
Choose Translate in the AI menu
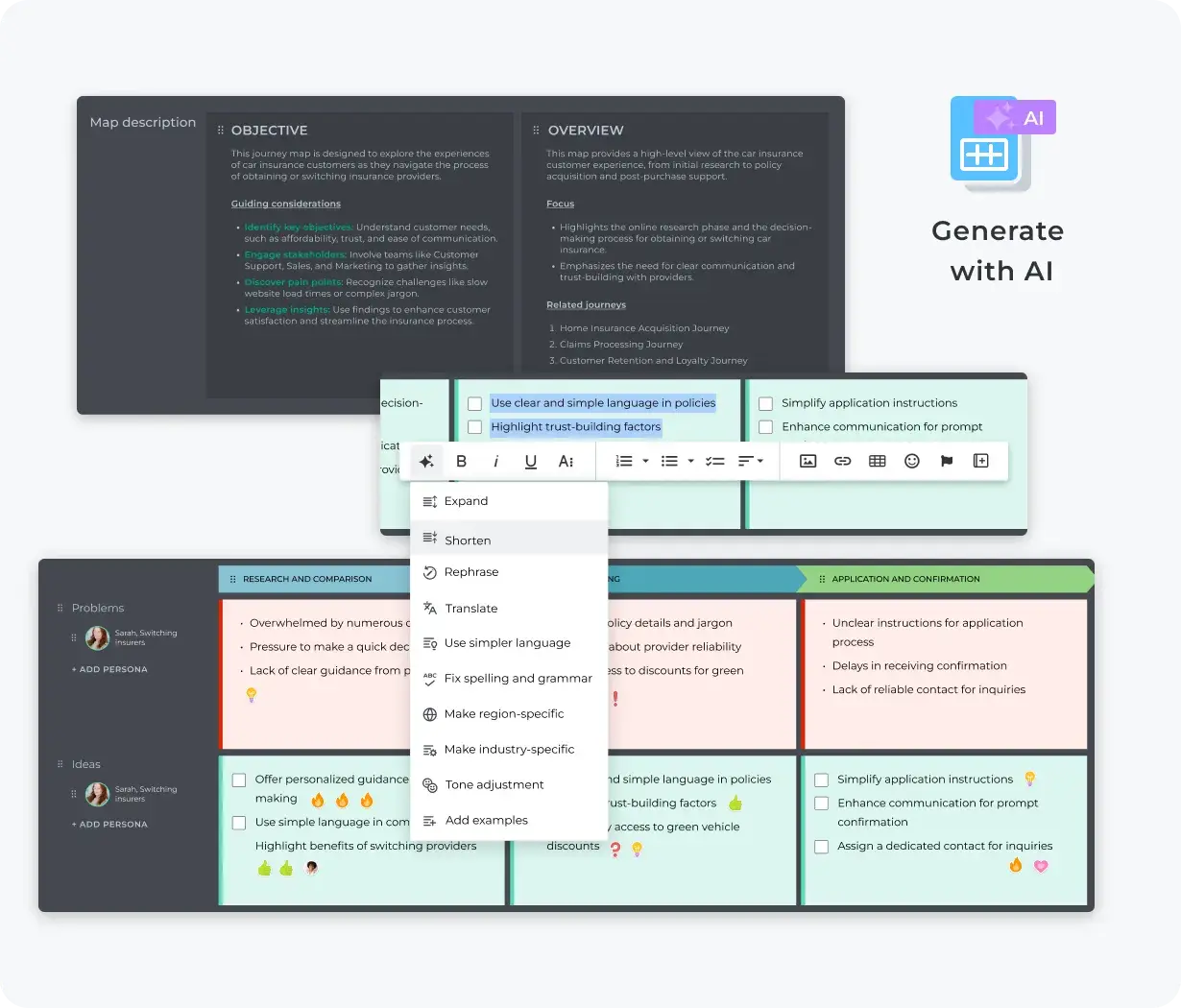(470, 608)
